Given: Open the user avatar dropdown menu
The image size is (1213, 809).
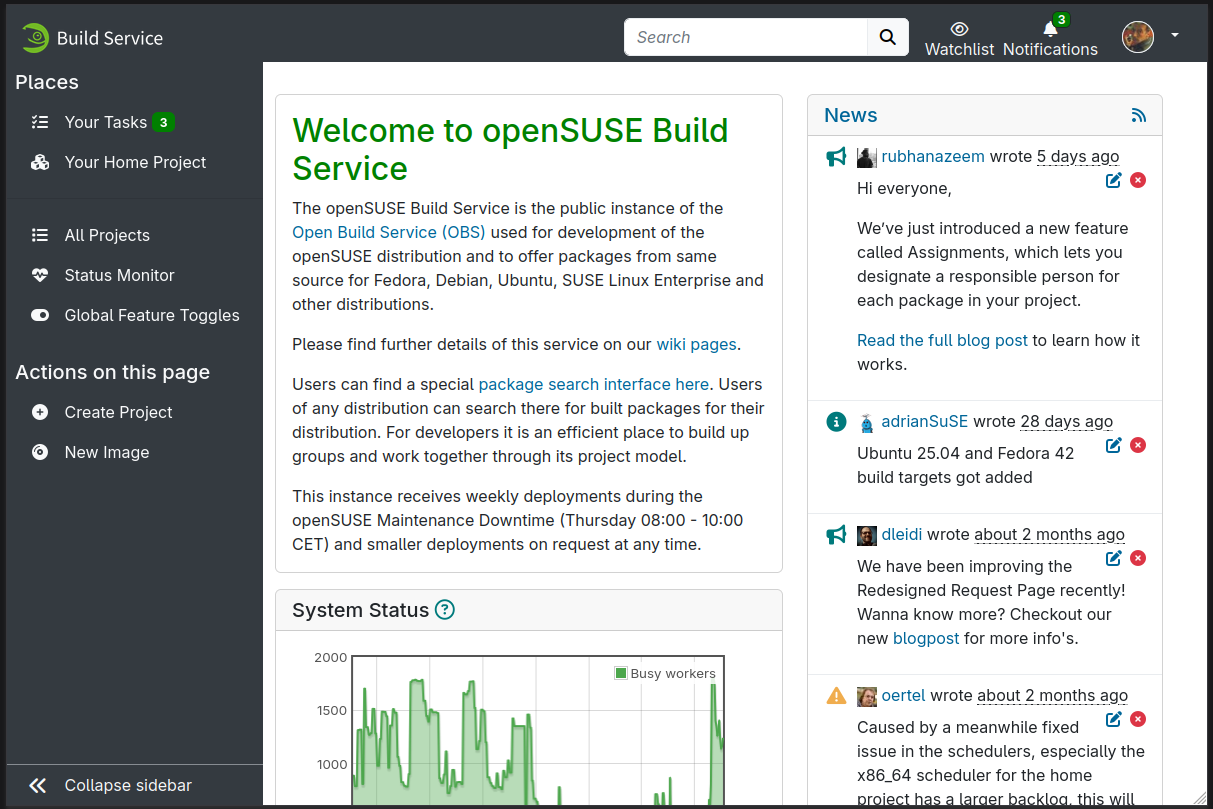Looking at the screenshot, I should (x=1150, y=37).
